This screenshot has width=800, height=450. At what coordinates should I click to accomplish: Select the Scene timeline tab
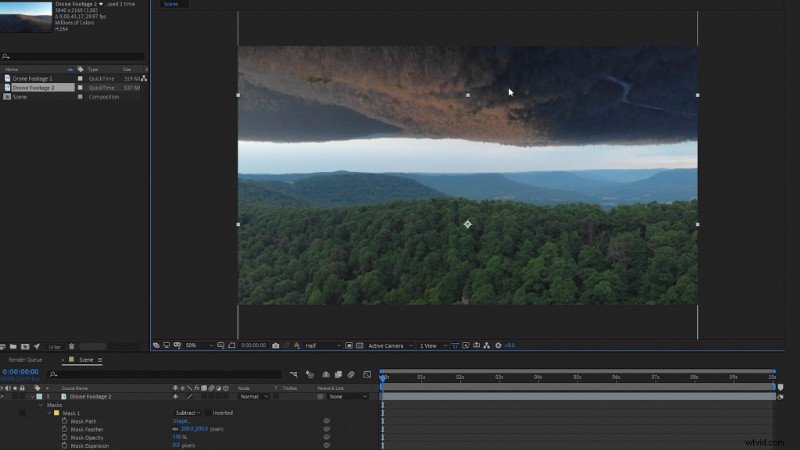[x=86, y=360]
